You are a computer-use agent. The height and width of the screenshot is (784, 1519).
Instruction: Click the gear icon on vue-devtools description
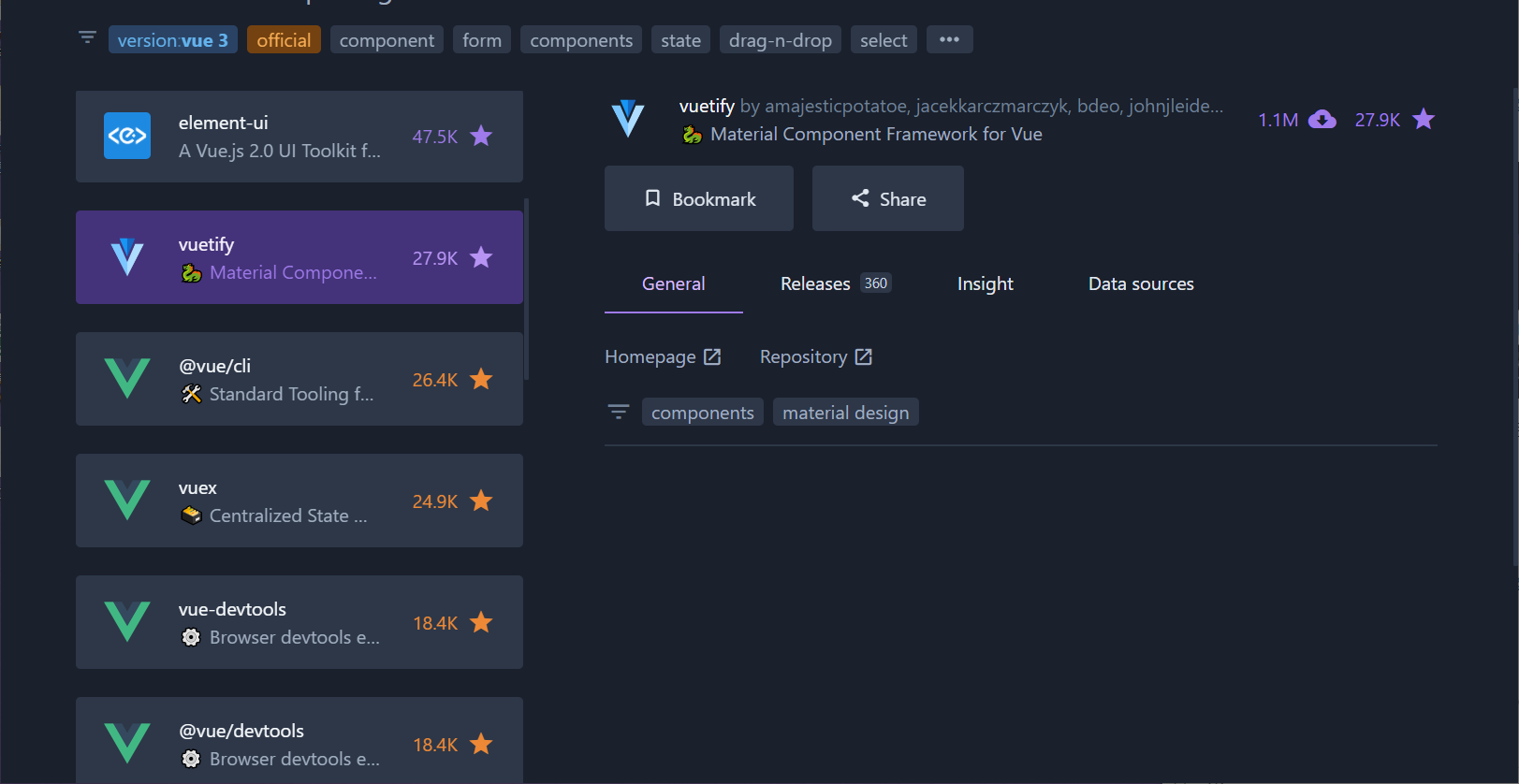(191, 637)
